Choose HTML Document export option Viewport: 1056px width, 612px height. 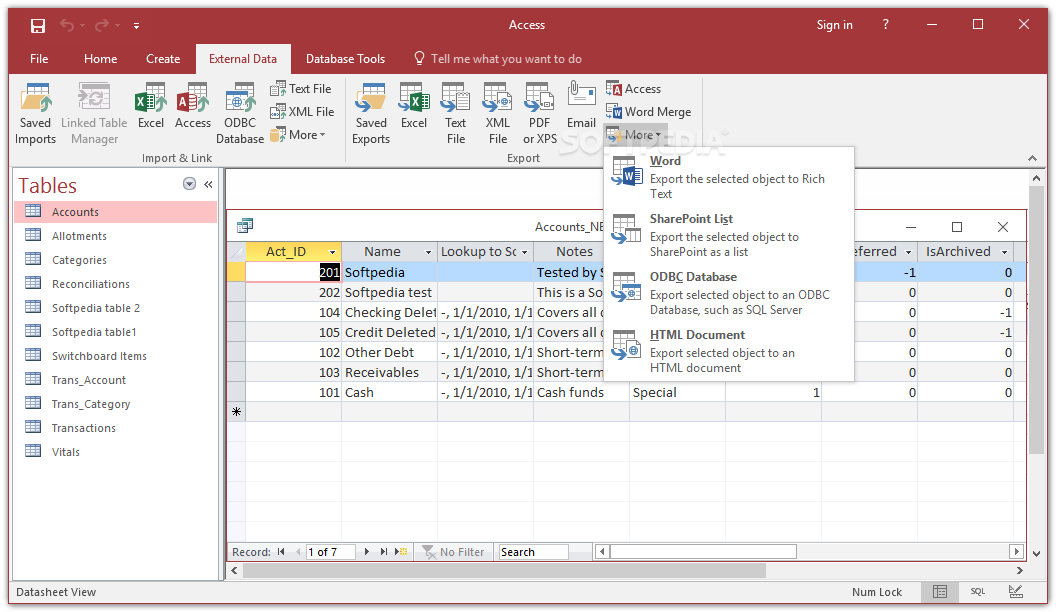729,351
